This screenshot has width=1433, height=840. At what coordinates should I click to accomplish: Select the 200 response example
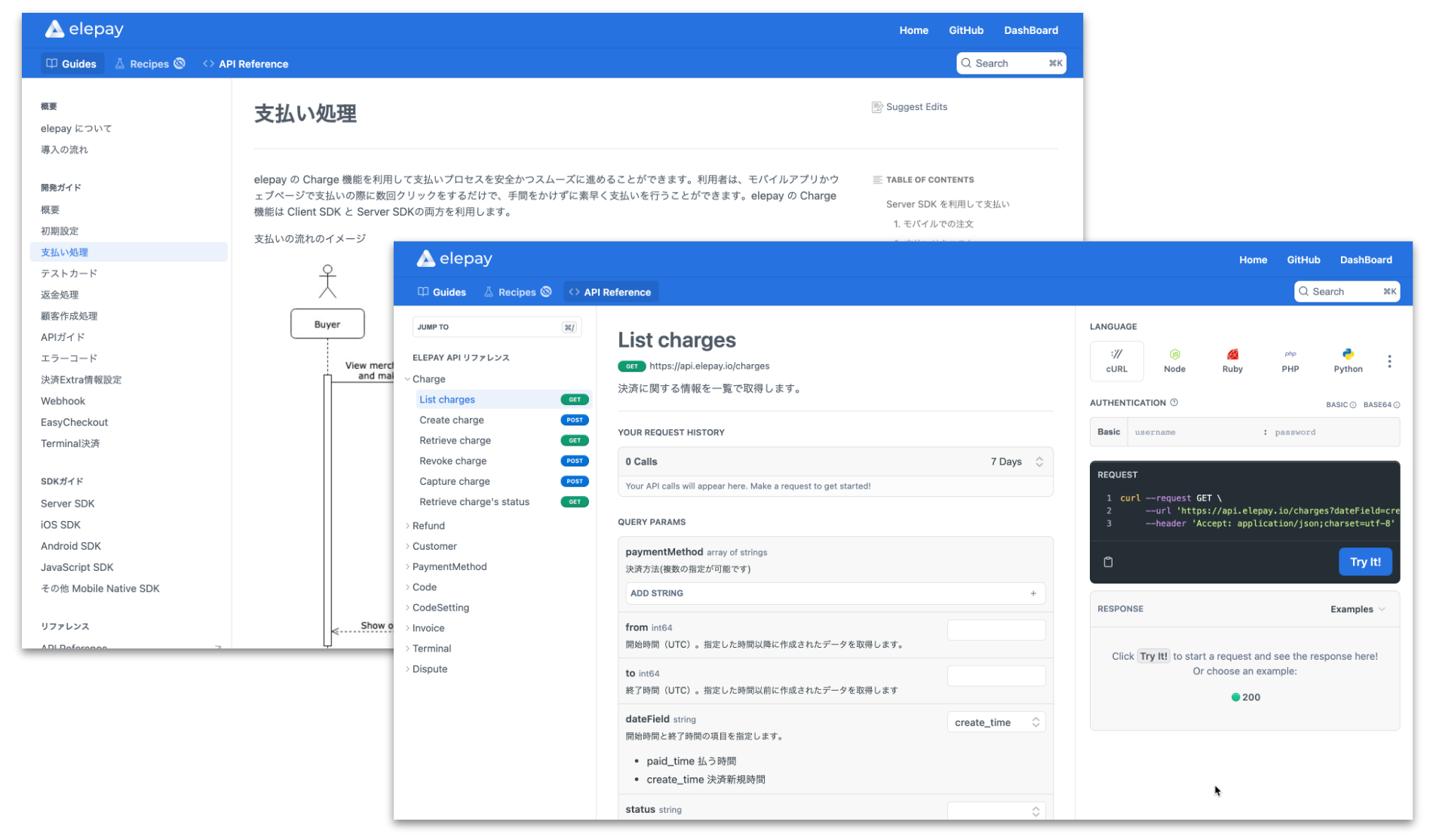coord(1245,697)
